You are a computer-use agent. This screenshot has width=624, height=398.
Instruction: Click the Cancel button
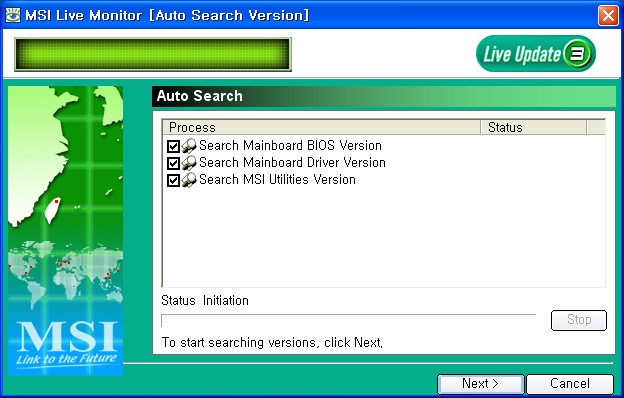(x=570, y=384)
